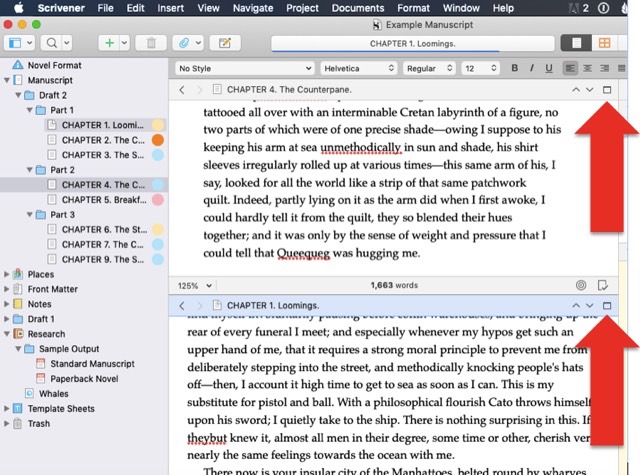640x475 pixels.
Task: Switch to corkboard view mode icon
Action: 604,43
